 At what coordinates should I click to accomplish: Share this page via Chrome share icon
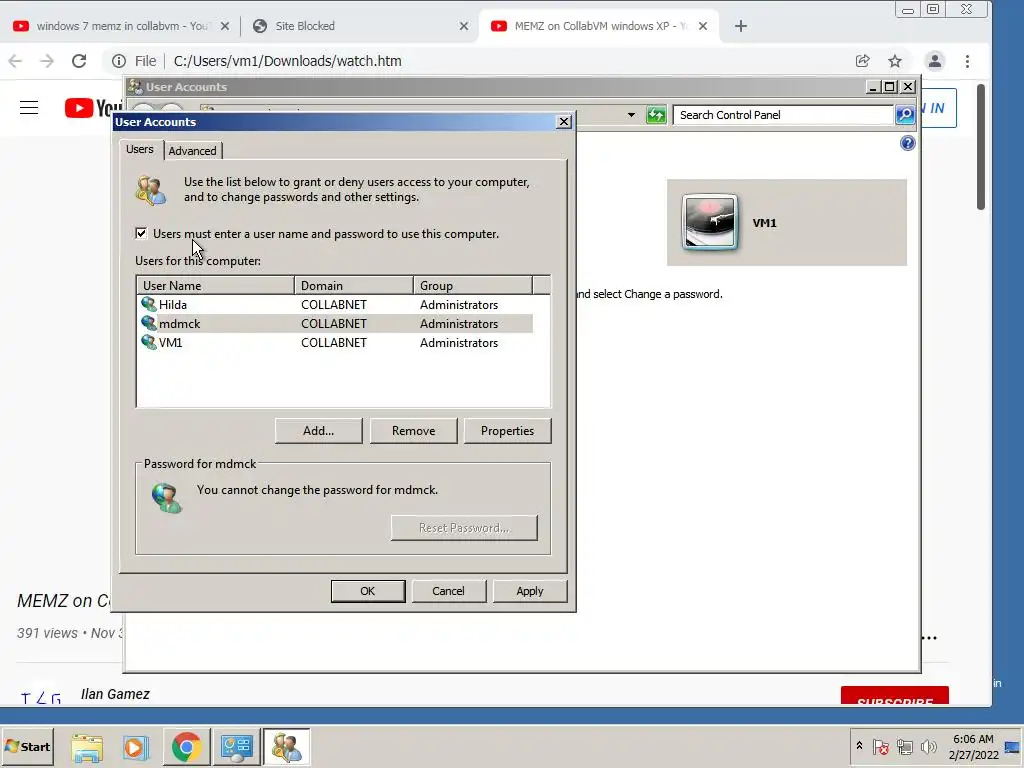click(x=863, y=61)
